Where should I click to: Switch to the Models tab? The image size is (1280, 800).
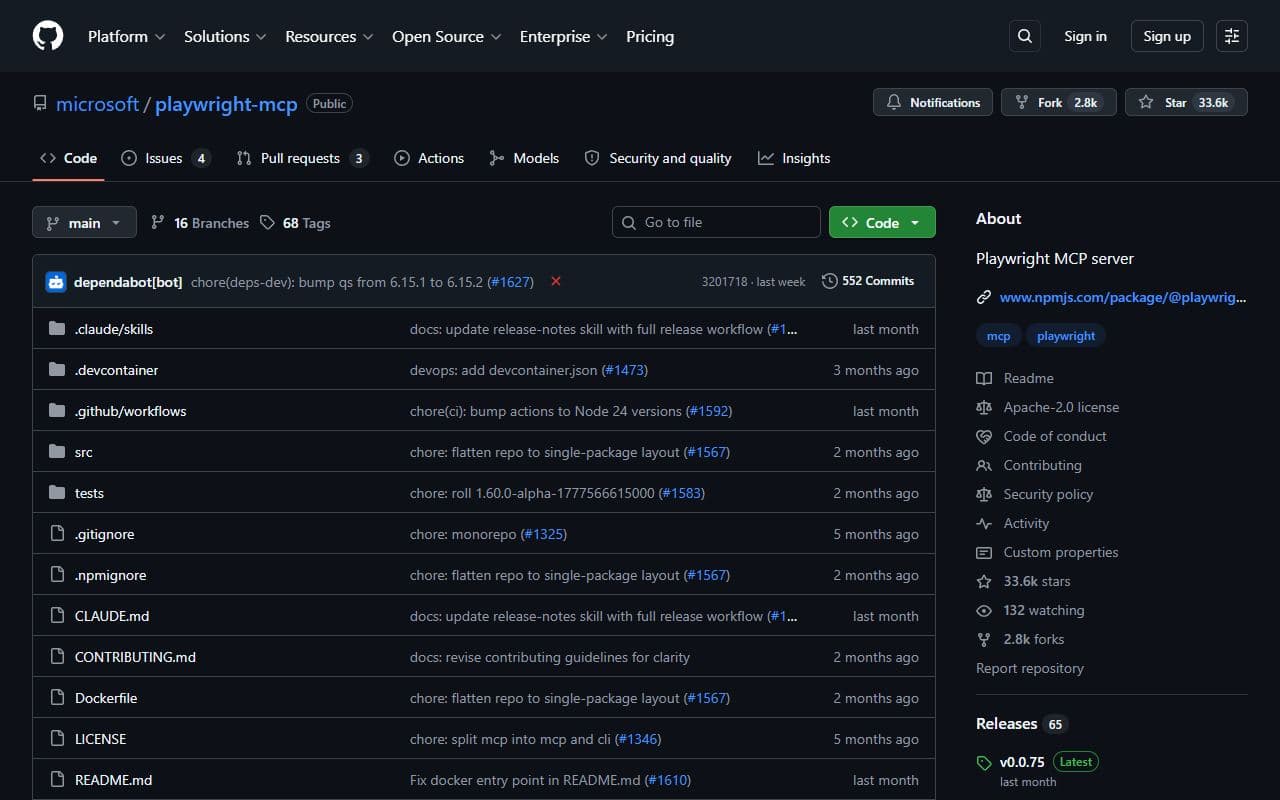pos(524,158)
